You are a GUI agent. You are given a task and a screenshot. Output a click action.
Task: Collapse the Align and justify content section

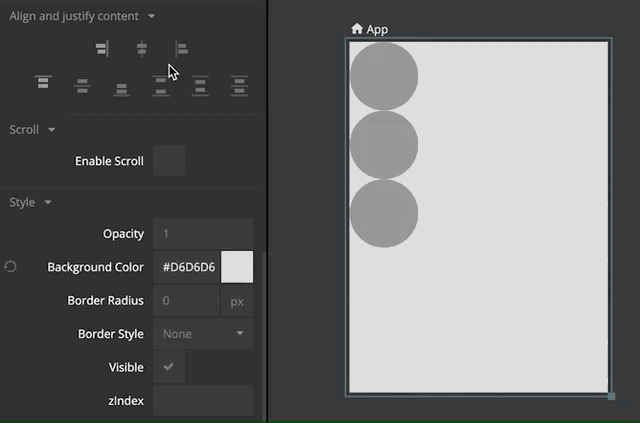click(151, 17)
